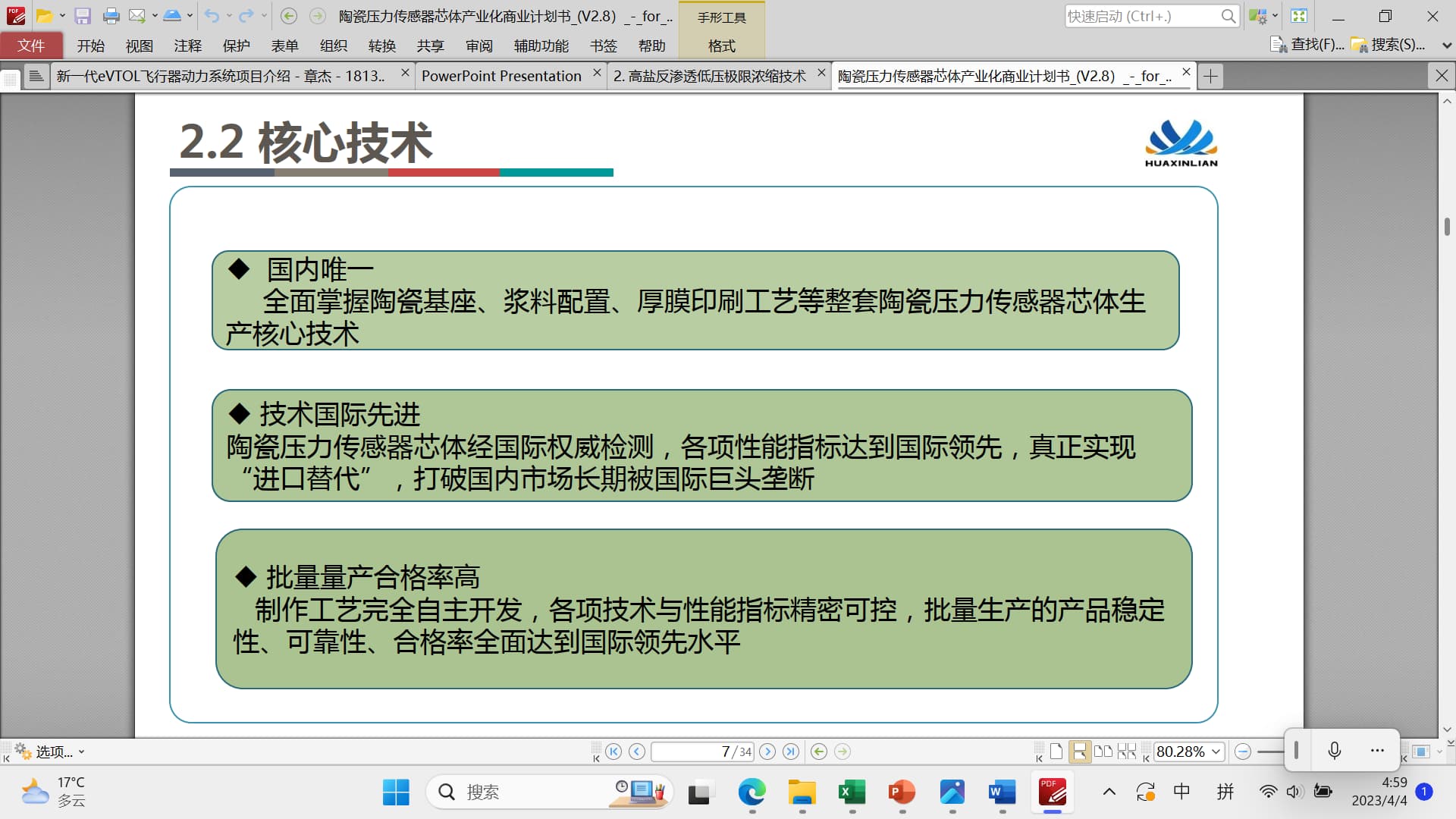Click the Print icon in quick toolbar
This screenshot has height=819, width=1456.
coord(111,16)
